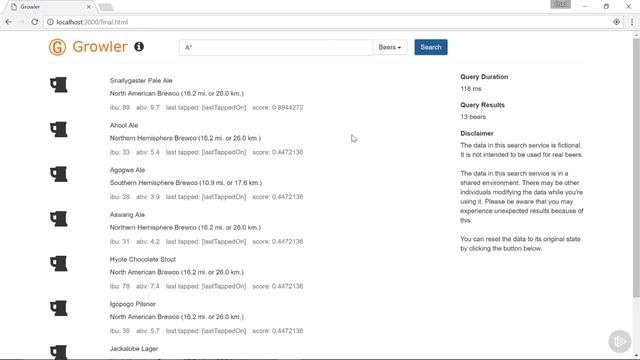Click the ibu: 89 value
640x360 pixels.
120,107
